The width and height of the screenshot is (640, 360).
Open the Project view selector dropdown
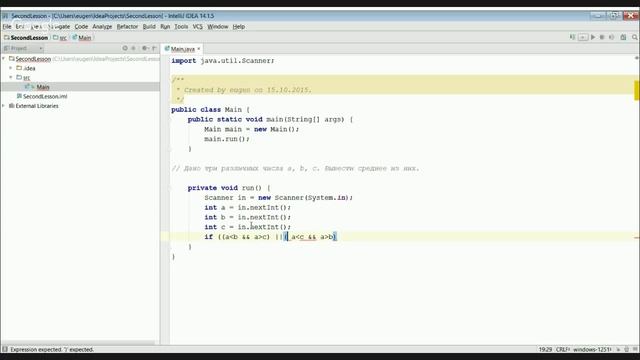pyautogui.click(x=23, y=48)
